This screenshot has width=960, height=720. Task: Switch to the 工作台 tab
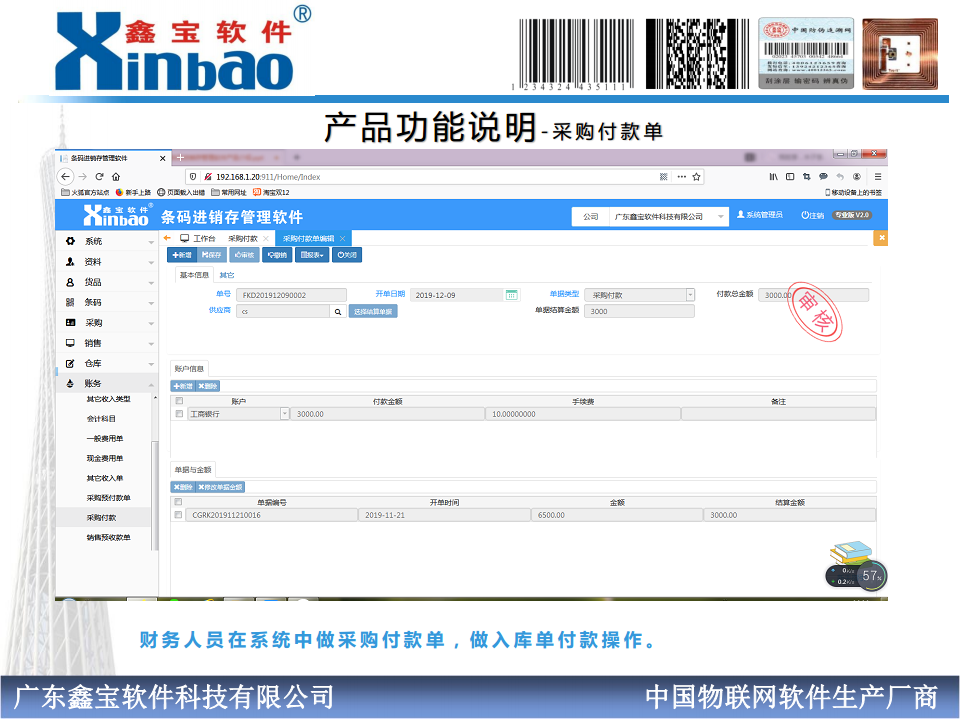coord(198,238)
